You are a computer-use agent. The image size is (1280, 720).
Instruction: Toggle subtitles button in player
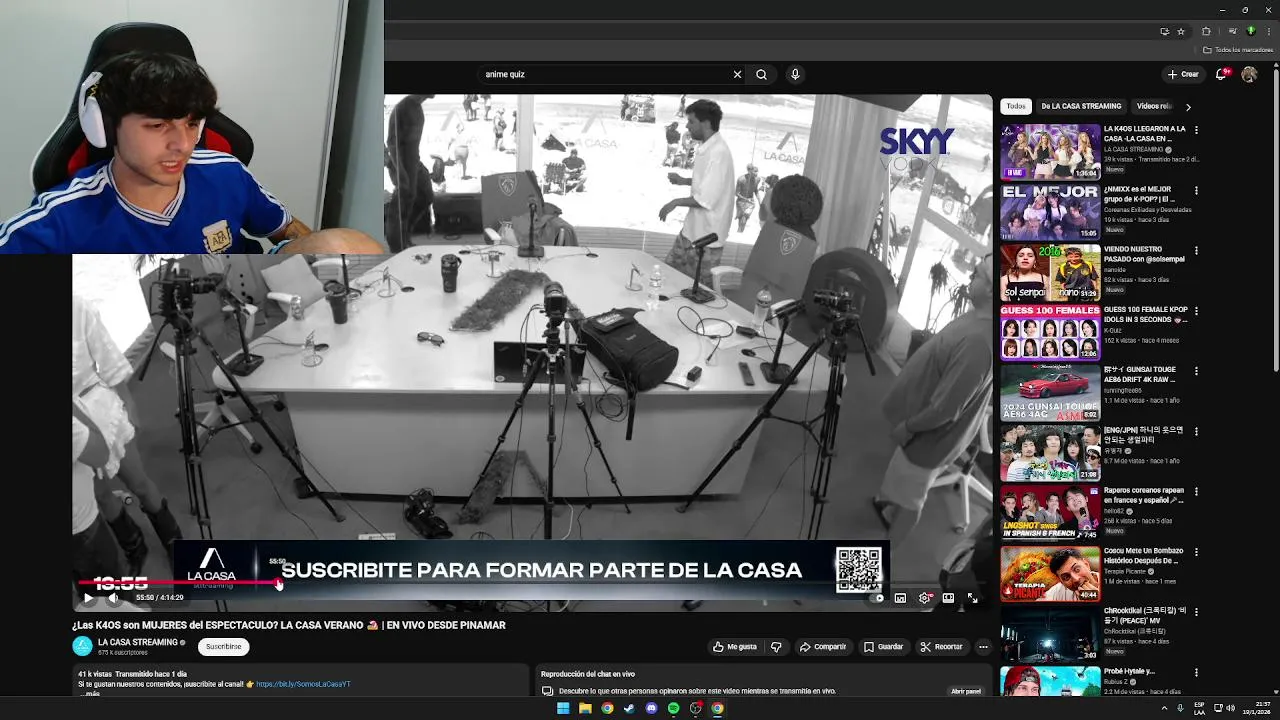pyautogui.click(x=900, y=598)
